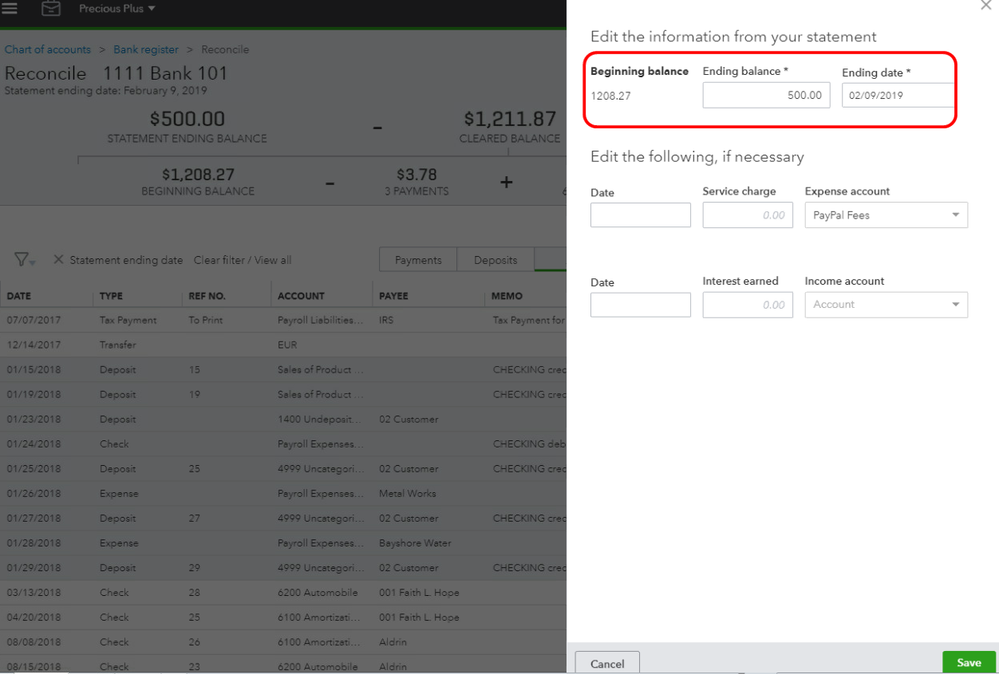Open the hamburger navigation menu
This screenshot has height=674, width=999.
10,9
